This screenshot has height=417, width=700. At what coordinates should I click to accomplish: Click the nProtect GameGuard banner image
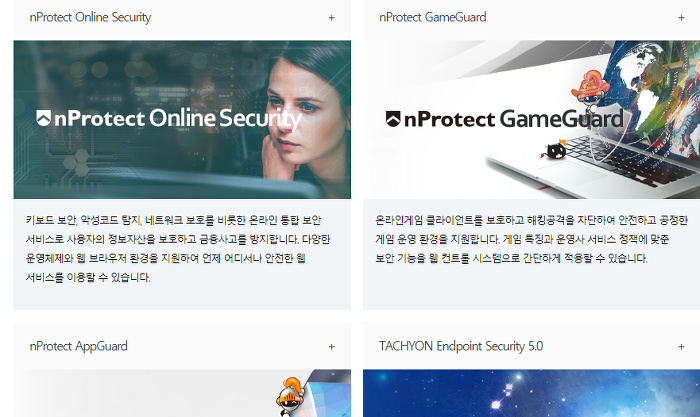(x=531, y=120)
